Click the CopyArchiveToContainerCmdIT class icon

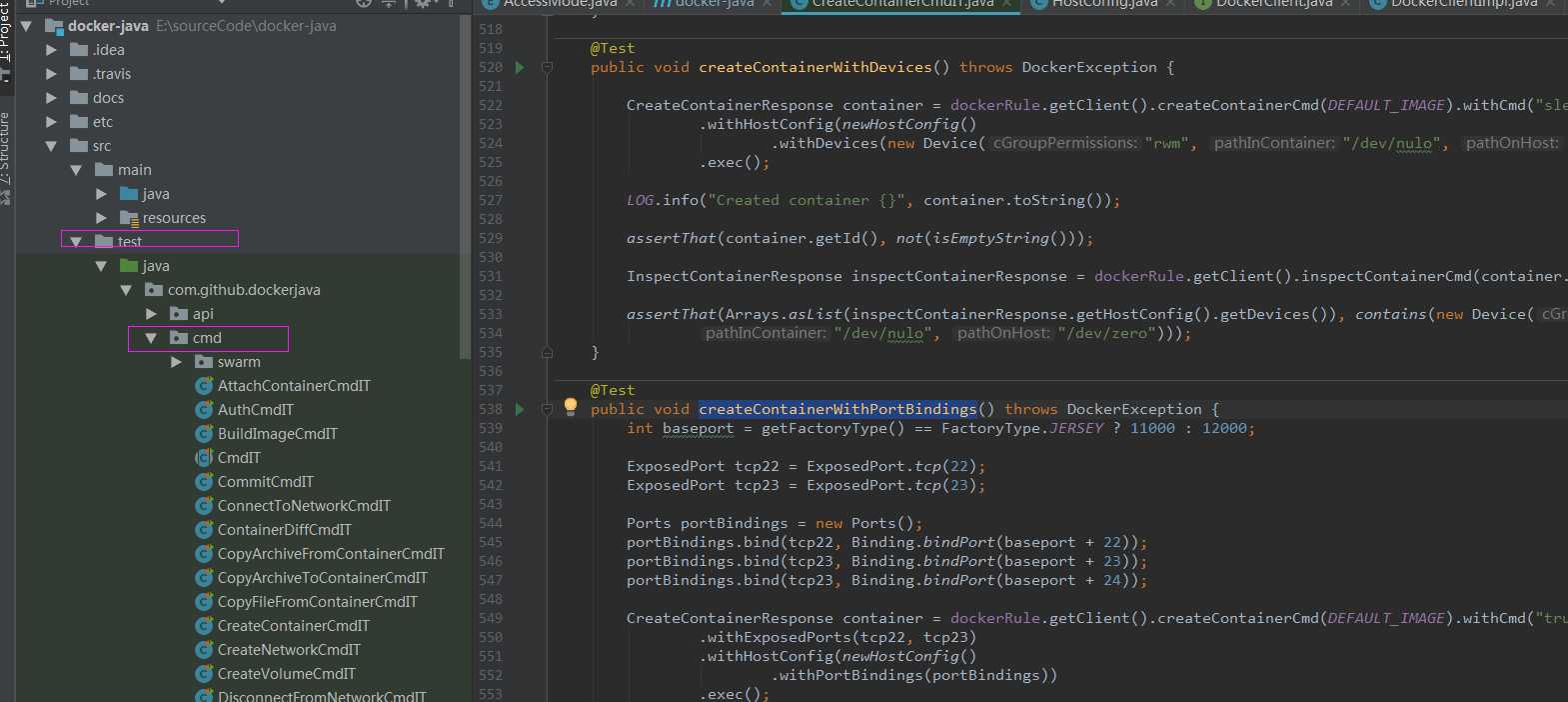click(x=204, y=578)
